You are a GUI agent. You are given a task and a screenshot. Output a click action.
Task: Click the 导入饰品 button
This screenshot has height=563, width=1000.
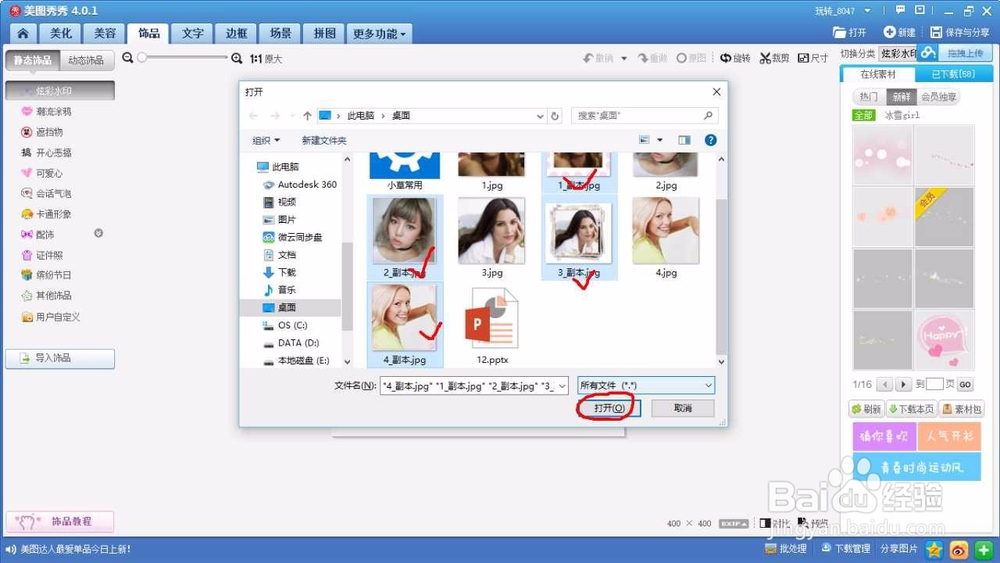point(60,358)
